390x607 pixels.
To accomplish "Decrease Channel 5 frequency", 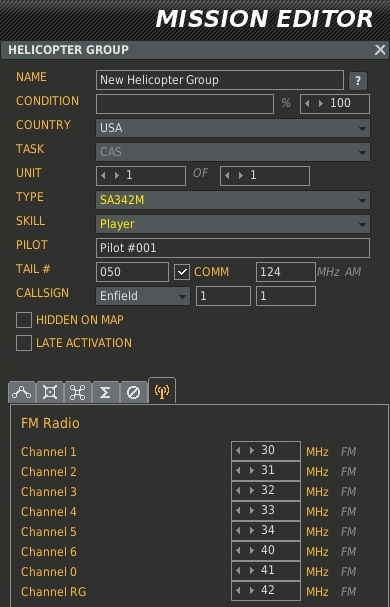I will tap(238, 531).
